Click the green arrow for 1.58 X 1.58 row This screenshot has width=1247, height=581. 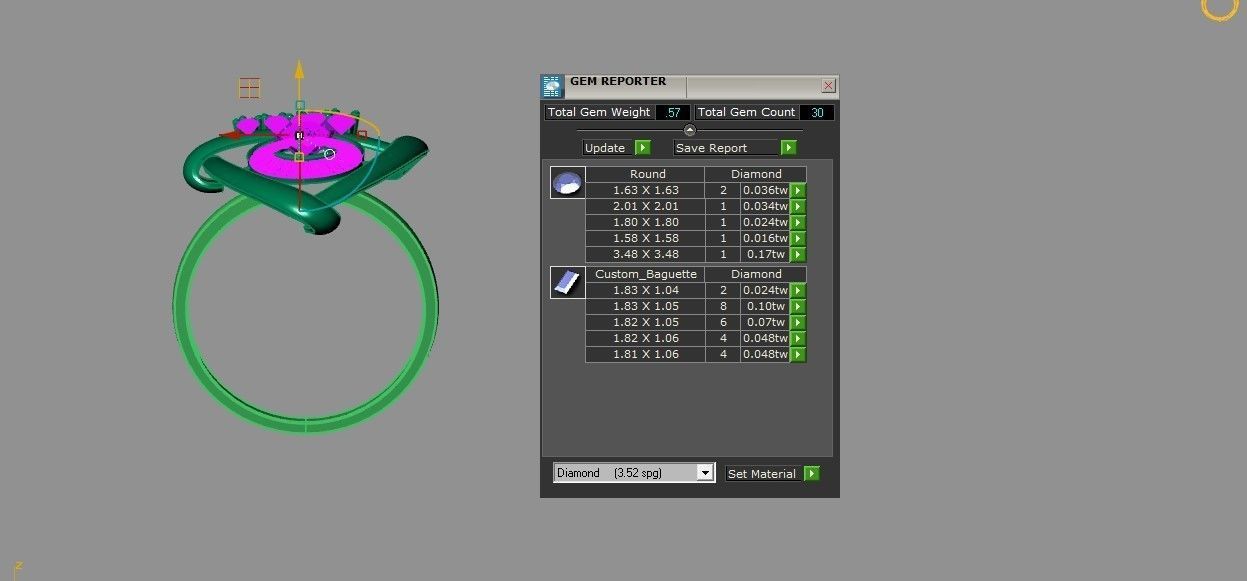pyautogui.click(x=798, y=238)
